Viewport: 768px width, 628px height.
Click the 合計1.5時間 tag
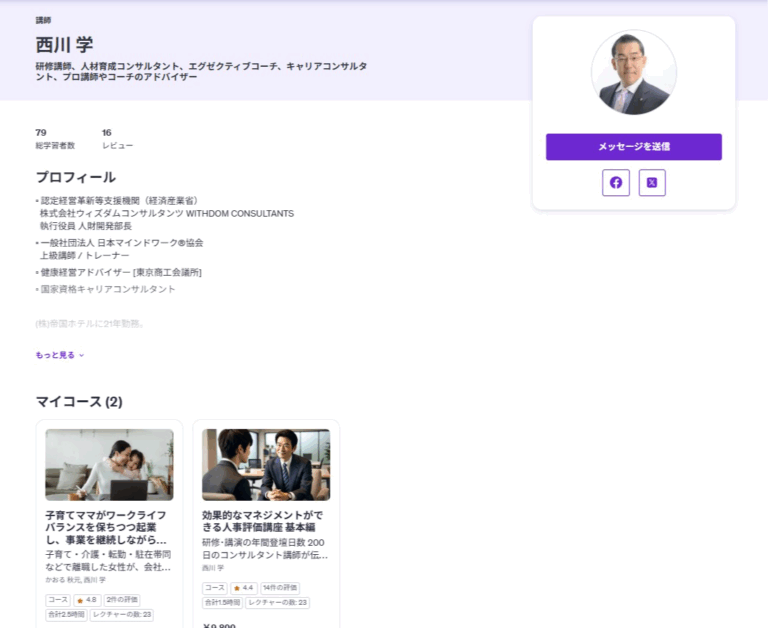pos(222,603)
